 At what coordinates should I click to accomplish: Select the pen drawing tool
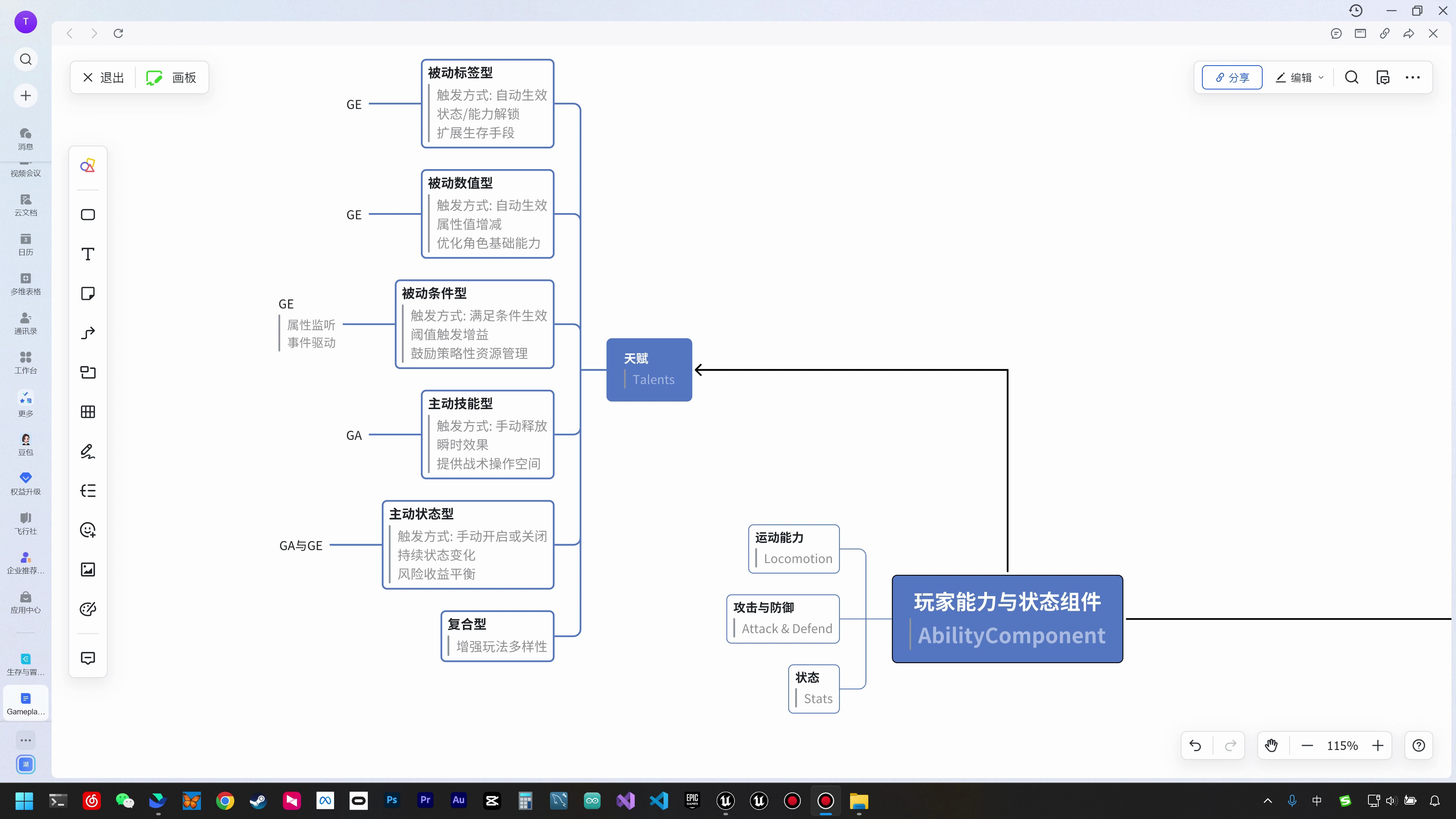[88, 451]
